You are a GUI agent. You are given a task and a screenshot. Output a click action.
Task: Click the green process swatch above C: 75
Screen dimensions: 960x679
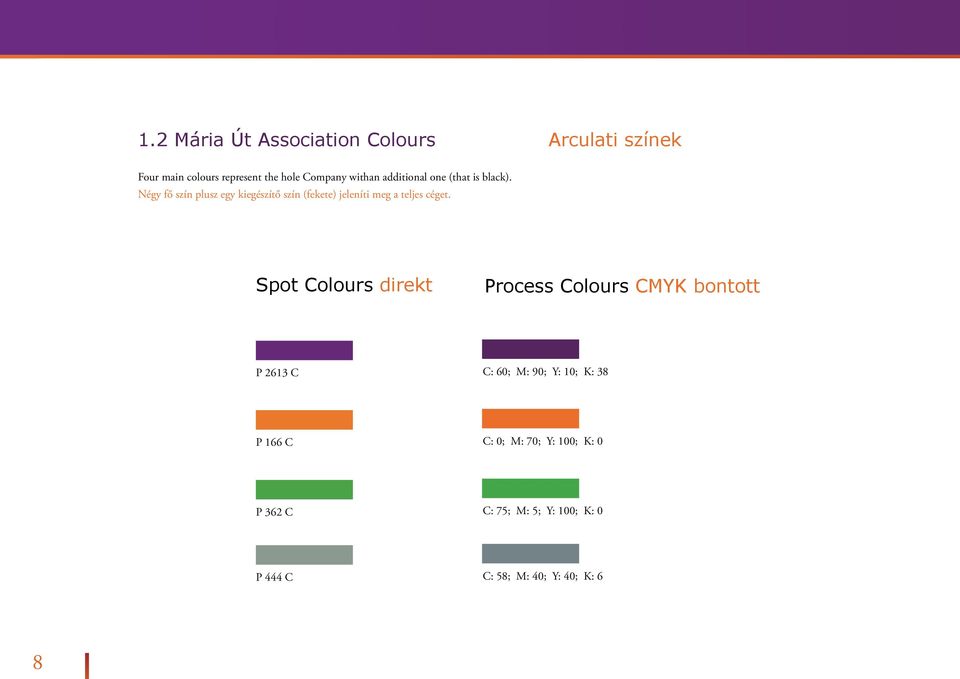coord(530,489)
